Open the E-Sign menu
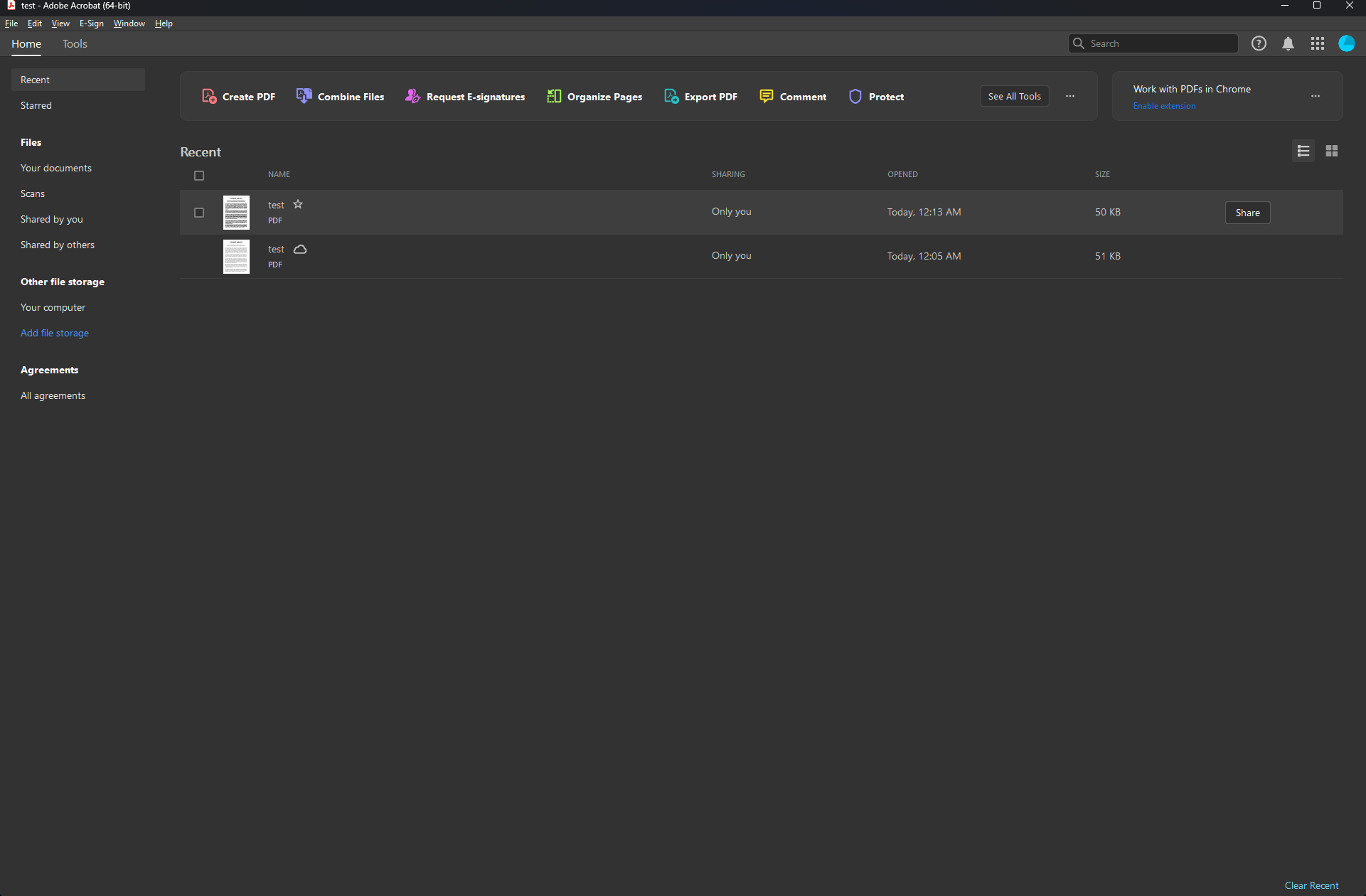This screenshot has width=1366, height=896. point(91,23)
